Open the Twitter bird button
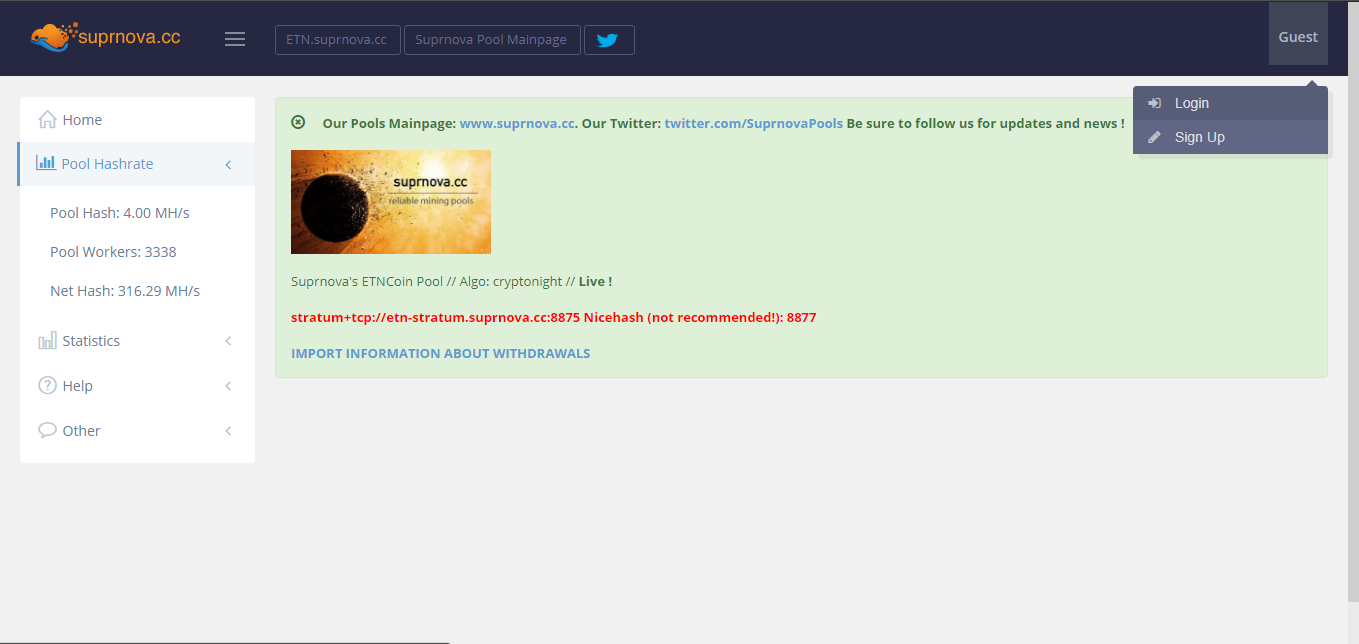The image size is (1359, 644). point(609,40)
